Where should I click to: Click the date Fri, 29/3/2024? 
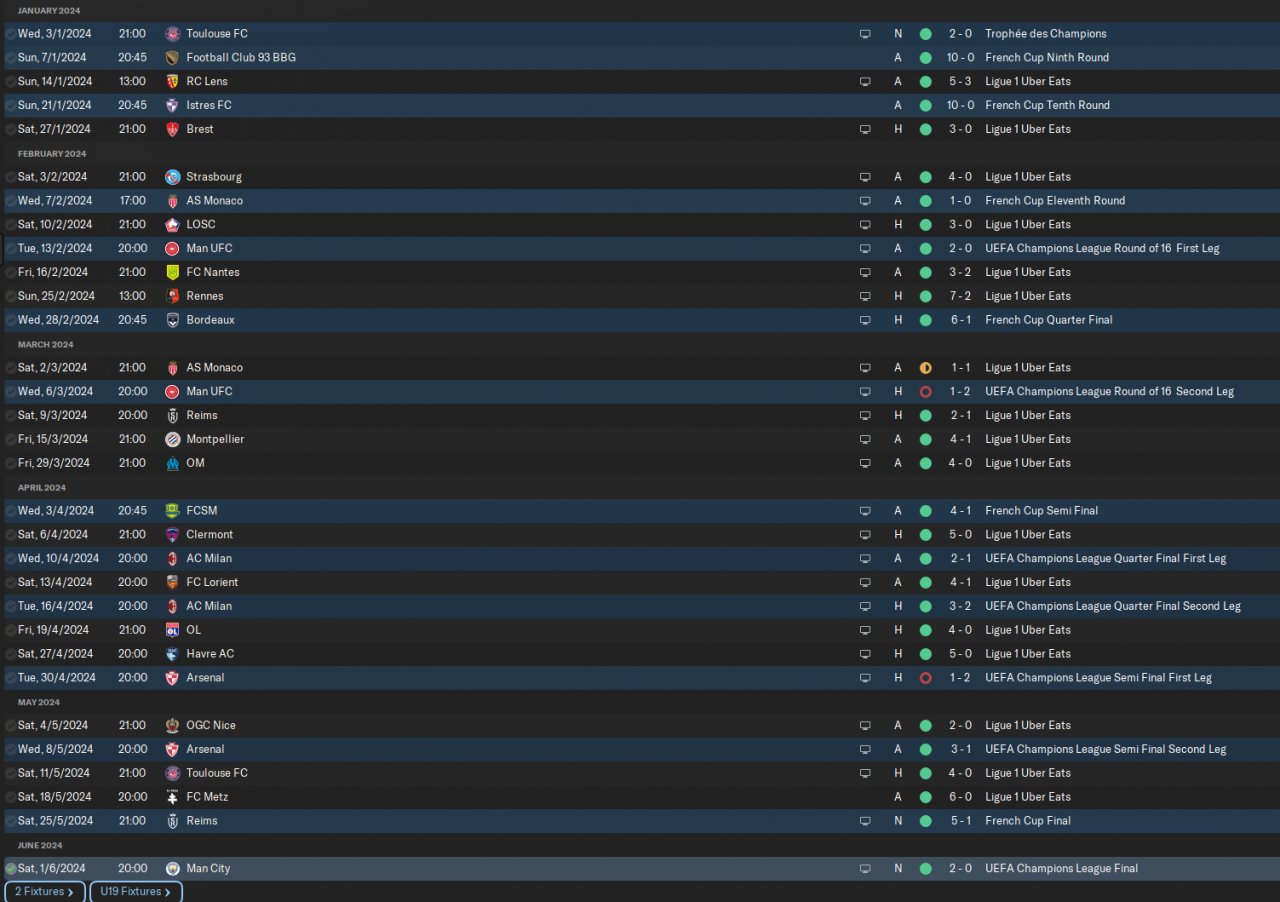point(54,463)
